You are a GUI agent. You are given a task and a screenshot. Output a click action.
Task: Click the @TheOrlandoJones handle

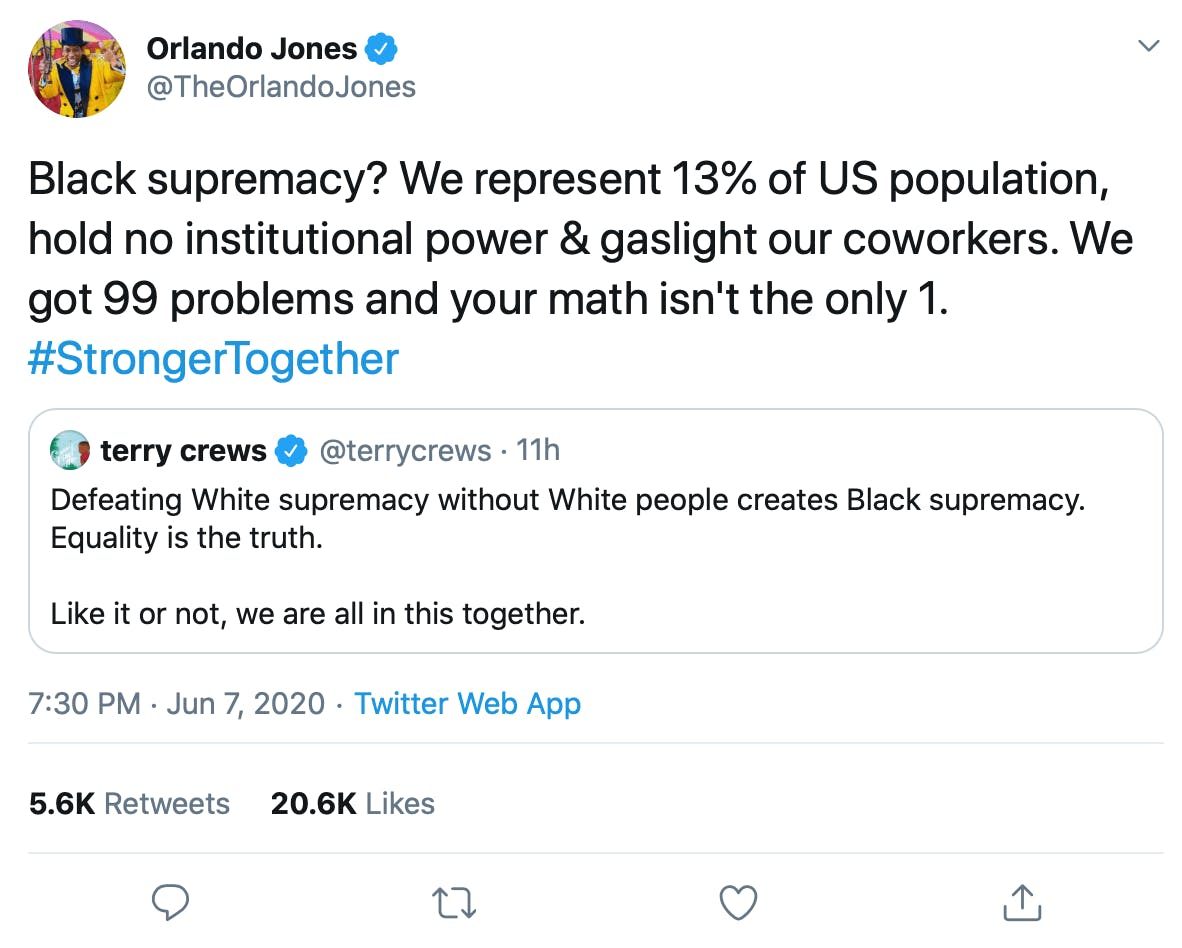pyautogui.click(x=281, y=87)
